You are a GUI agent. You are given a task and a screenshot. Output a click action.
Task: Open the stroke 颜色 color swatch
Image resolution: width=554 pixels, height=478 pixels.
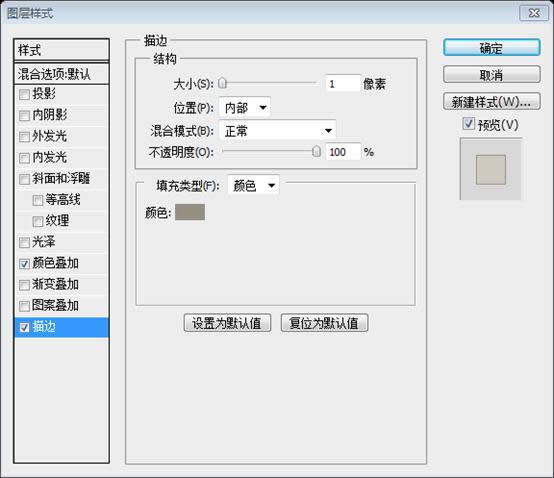coord(190,212)
